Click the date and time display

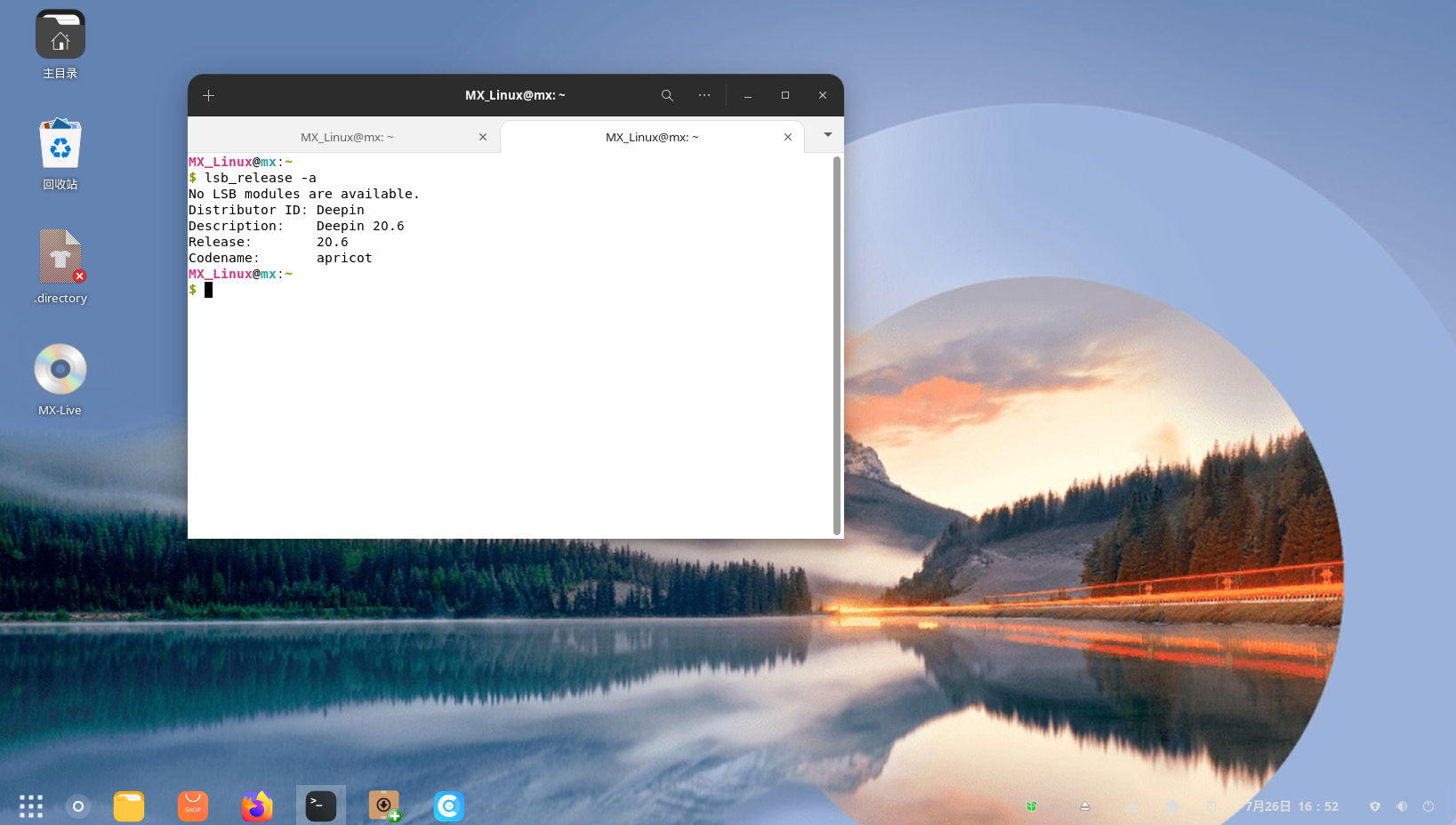pyautogui.click(x=1291, y=806)
